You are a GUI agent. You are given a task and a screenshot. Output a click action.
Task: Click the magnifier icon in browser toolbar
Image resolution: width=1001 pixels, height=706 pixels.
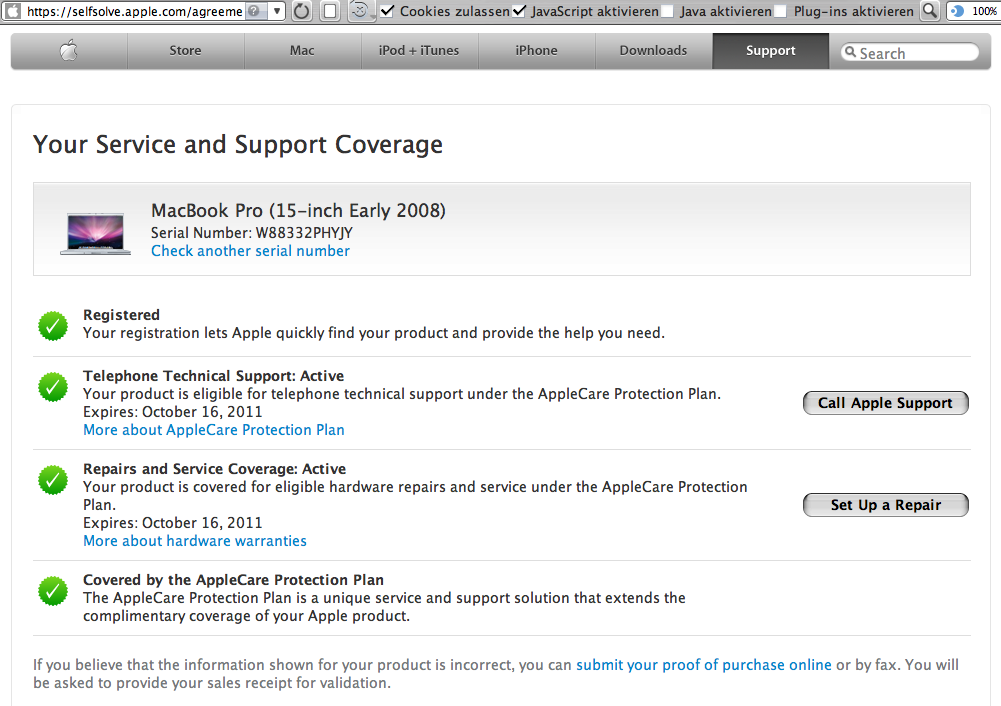[x=930, y=11]
